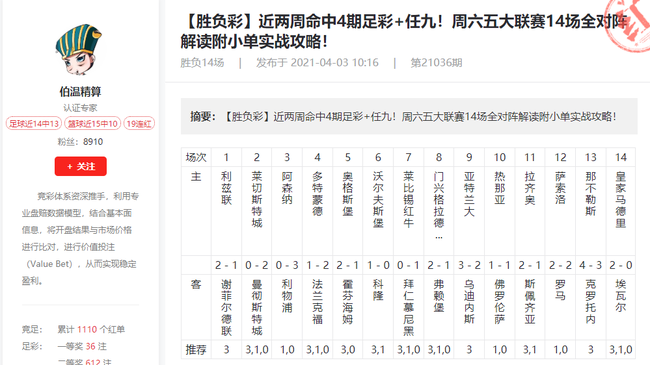The height and width of the screenshot is (365, 650).
Task: Select the 认证专家 label
Action: 80,108
